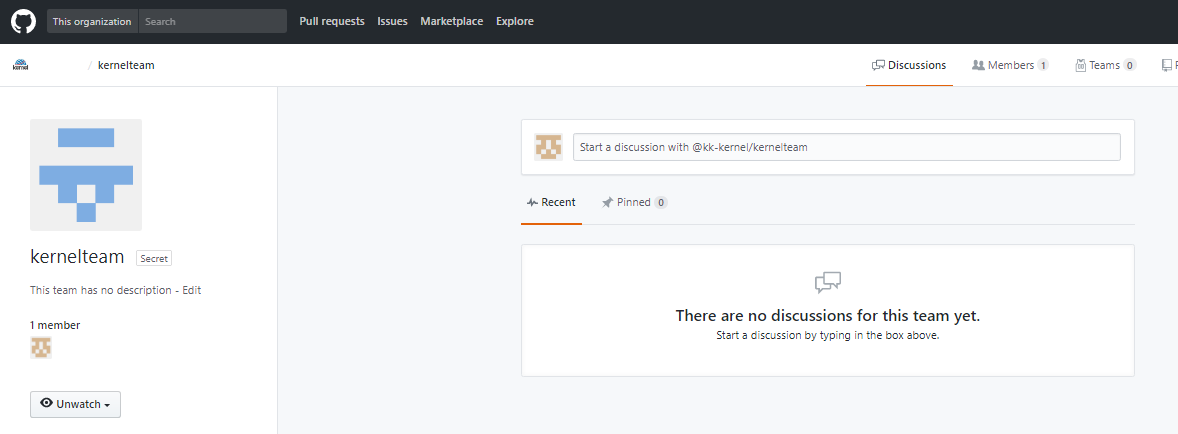Screen dimensions: 1178x434
Task: Show Pinned discussions
Action: tap(634, 202)
